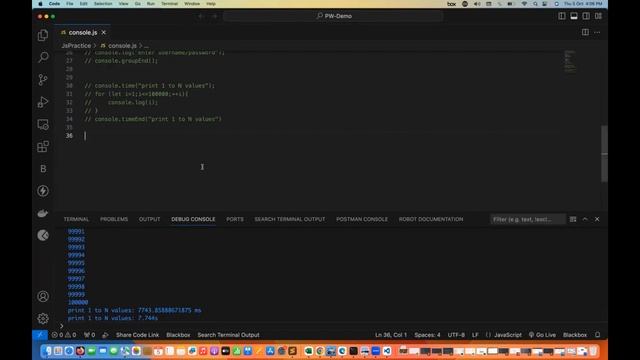Close the console.js editor tab

click(x=104, y=32)
